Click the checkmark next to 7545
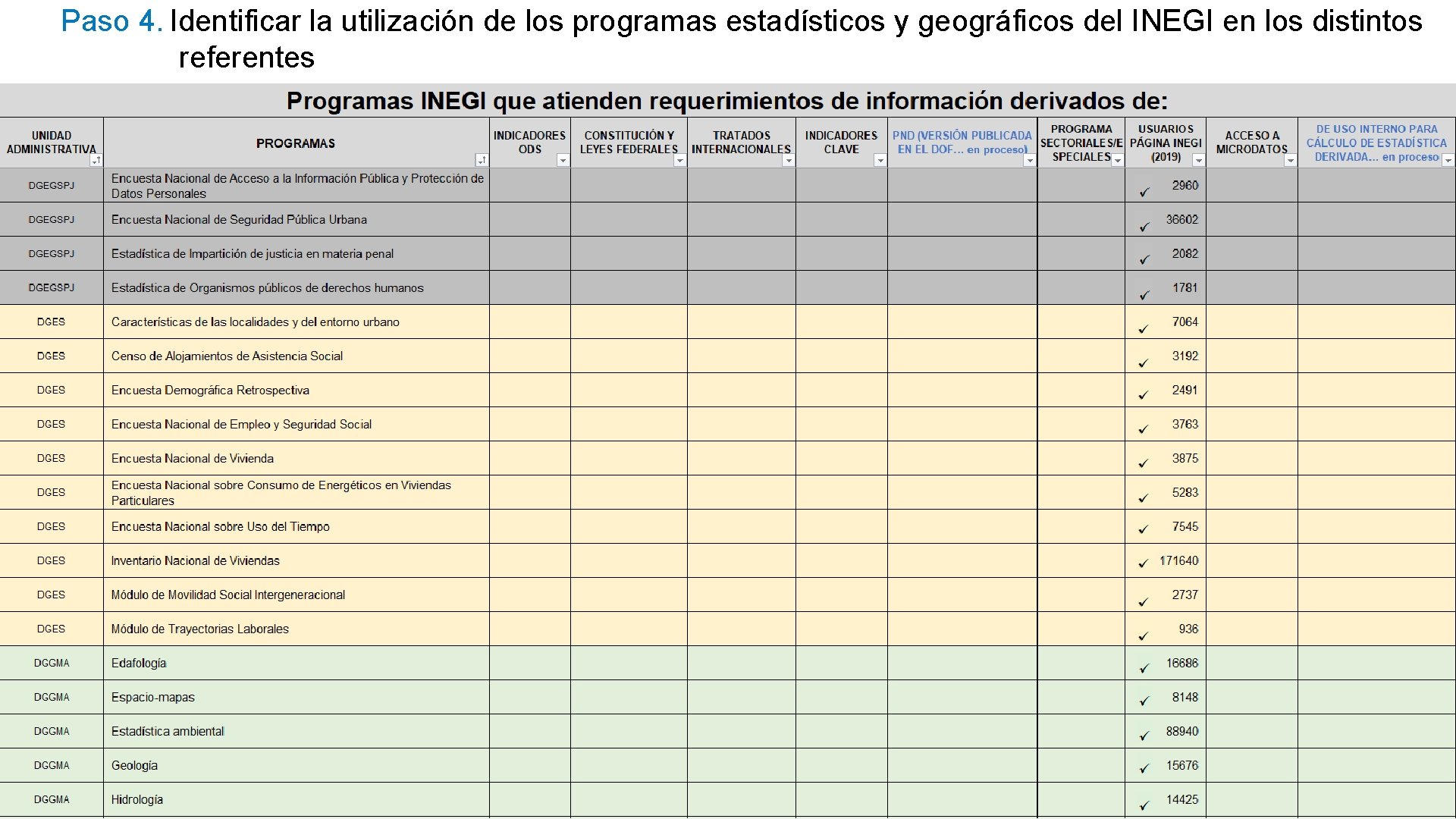1456x819 pixels. pyautogui.click(x=1144, y=529)
